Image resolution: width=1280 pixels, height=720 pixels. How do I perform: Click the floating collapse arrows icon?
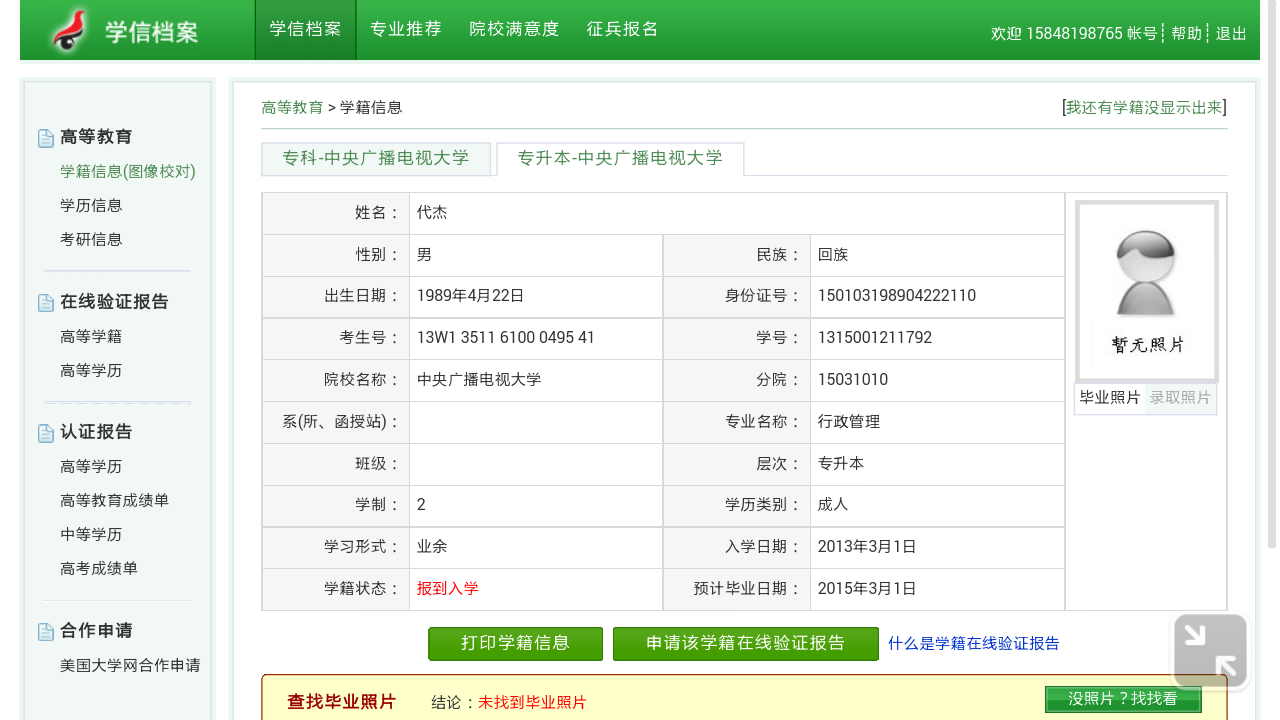coord(1210,651)
